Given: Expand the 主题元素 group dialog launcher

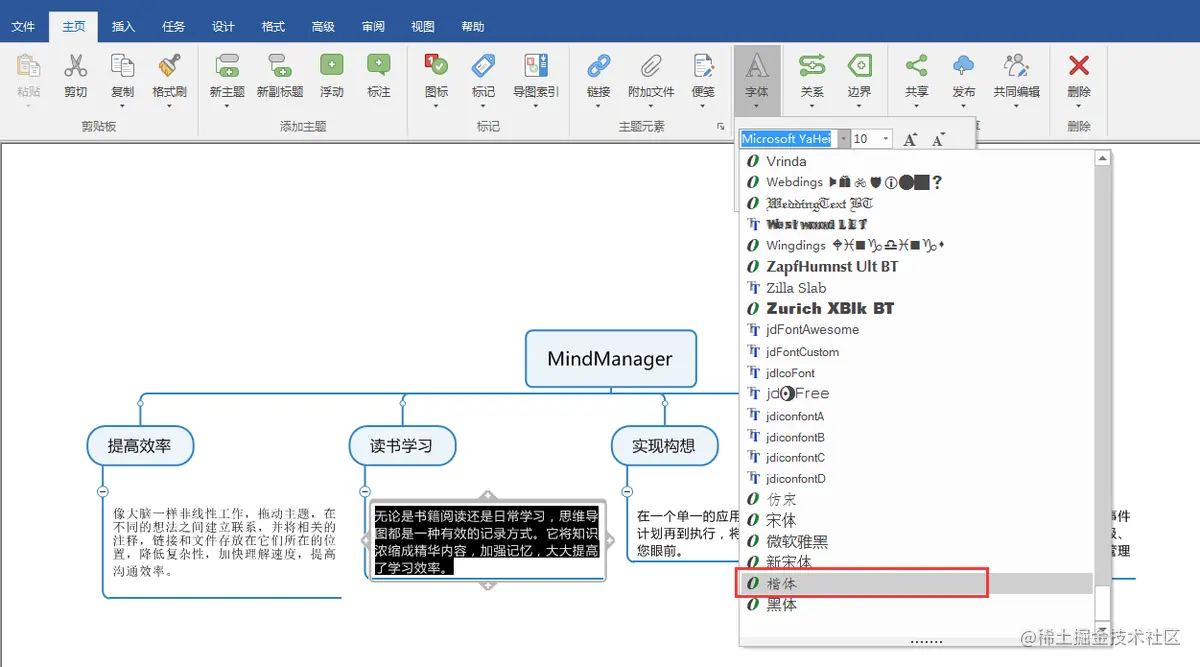Looking at the screenshot, I should tap(721, 127).
